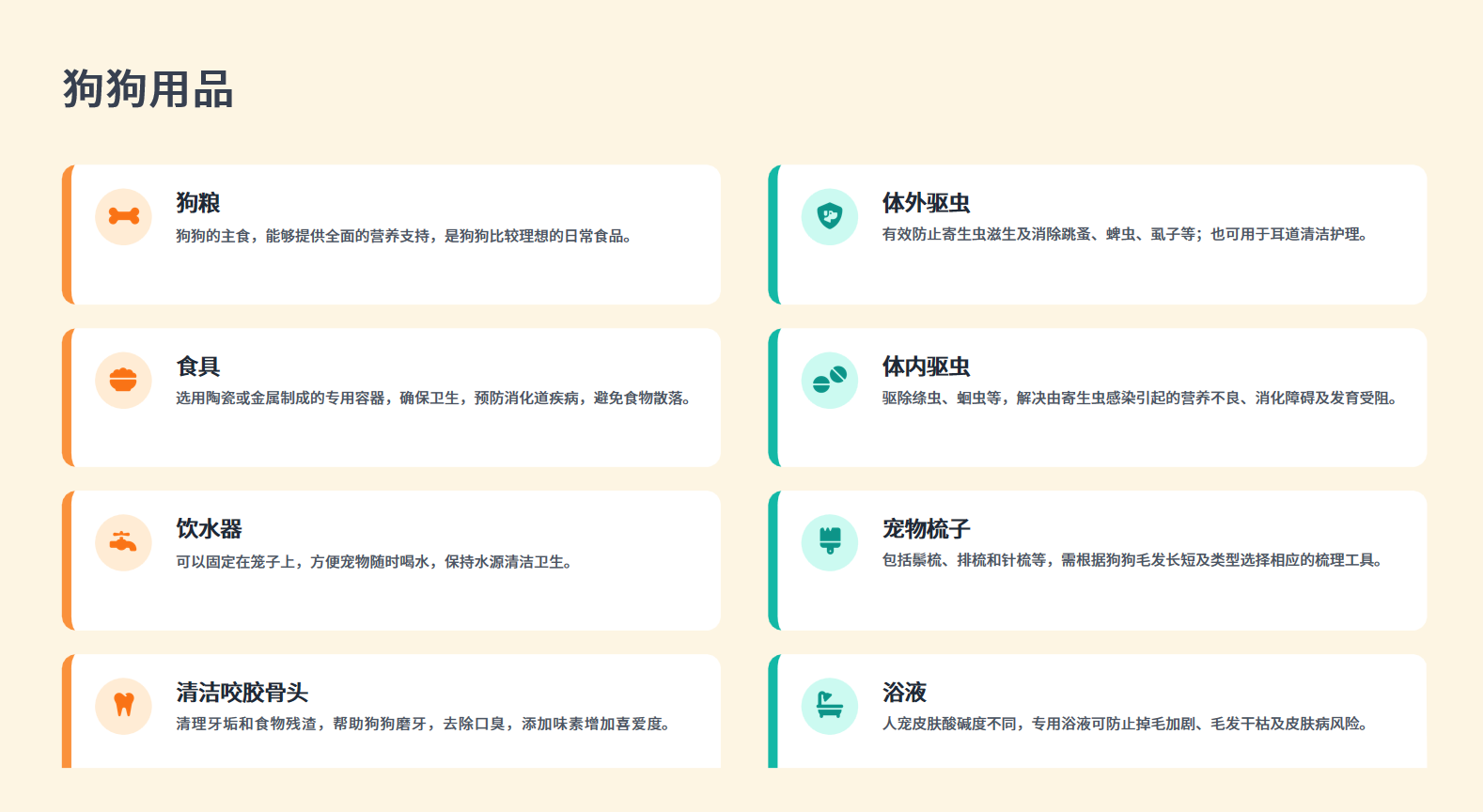The width and height of the screenshot is (1483, 812).
Task: Select the 体内驱虫 card title
Action: coord(926,367)
